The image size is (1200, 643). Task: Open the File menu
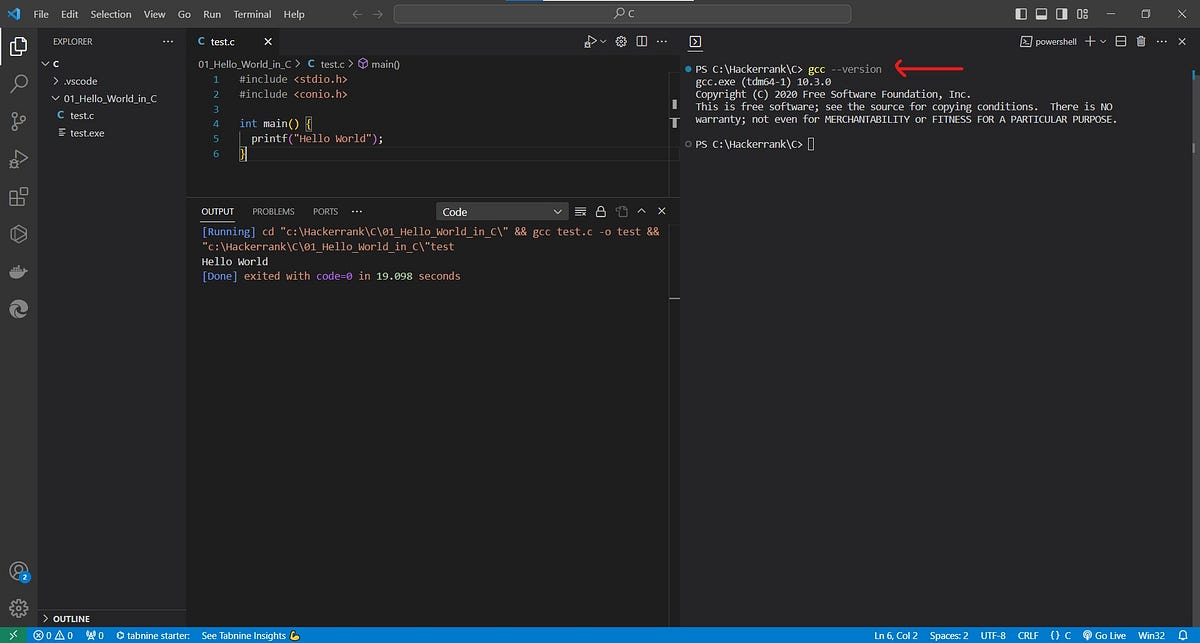(x=41, y=14)
